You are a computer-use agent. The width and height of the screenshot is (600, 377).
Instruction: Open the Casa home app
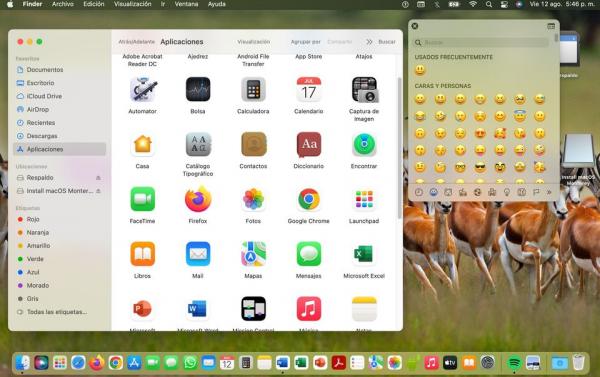pyautogui.click(x=142, y=145)
